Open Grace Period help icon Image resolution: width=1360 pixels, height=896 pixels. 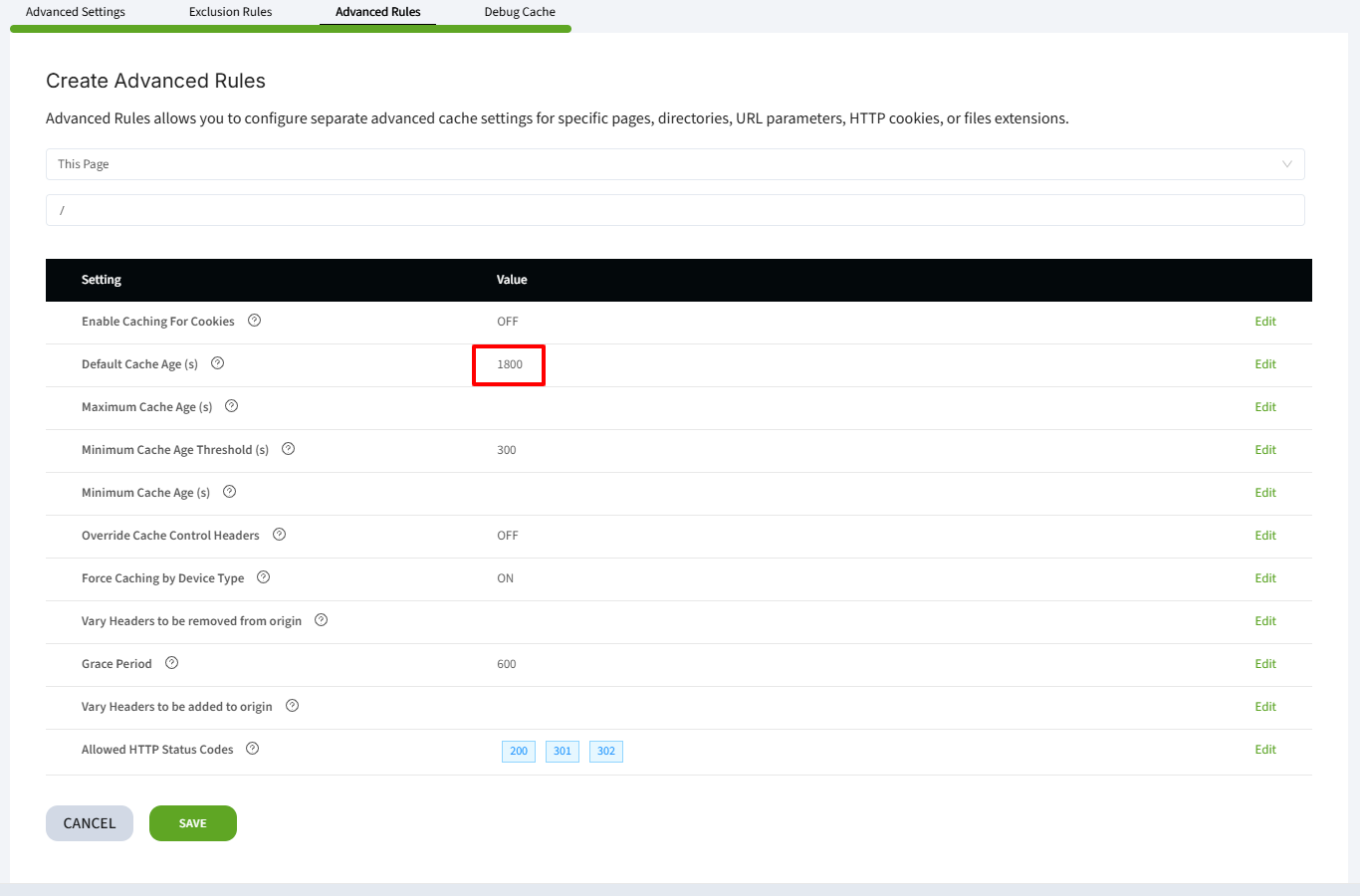pyautogui.click(x=171, y=663)
